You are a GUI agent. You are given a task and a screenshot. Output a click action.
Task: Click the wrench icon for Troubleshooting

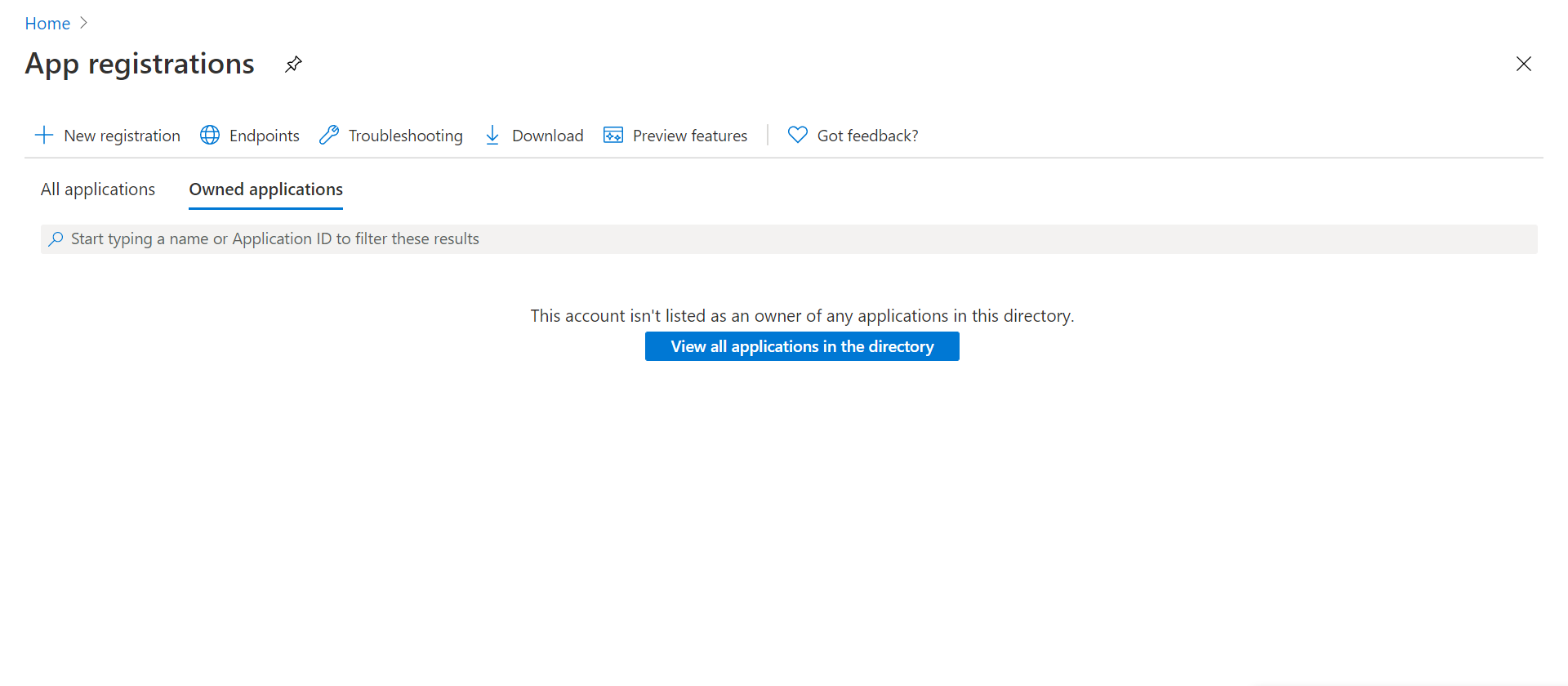[329, 135]
